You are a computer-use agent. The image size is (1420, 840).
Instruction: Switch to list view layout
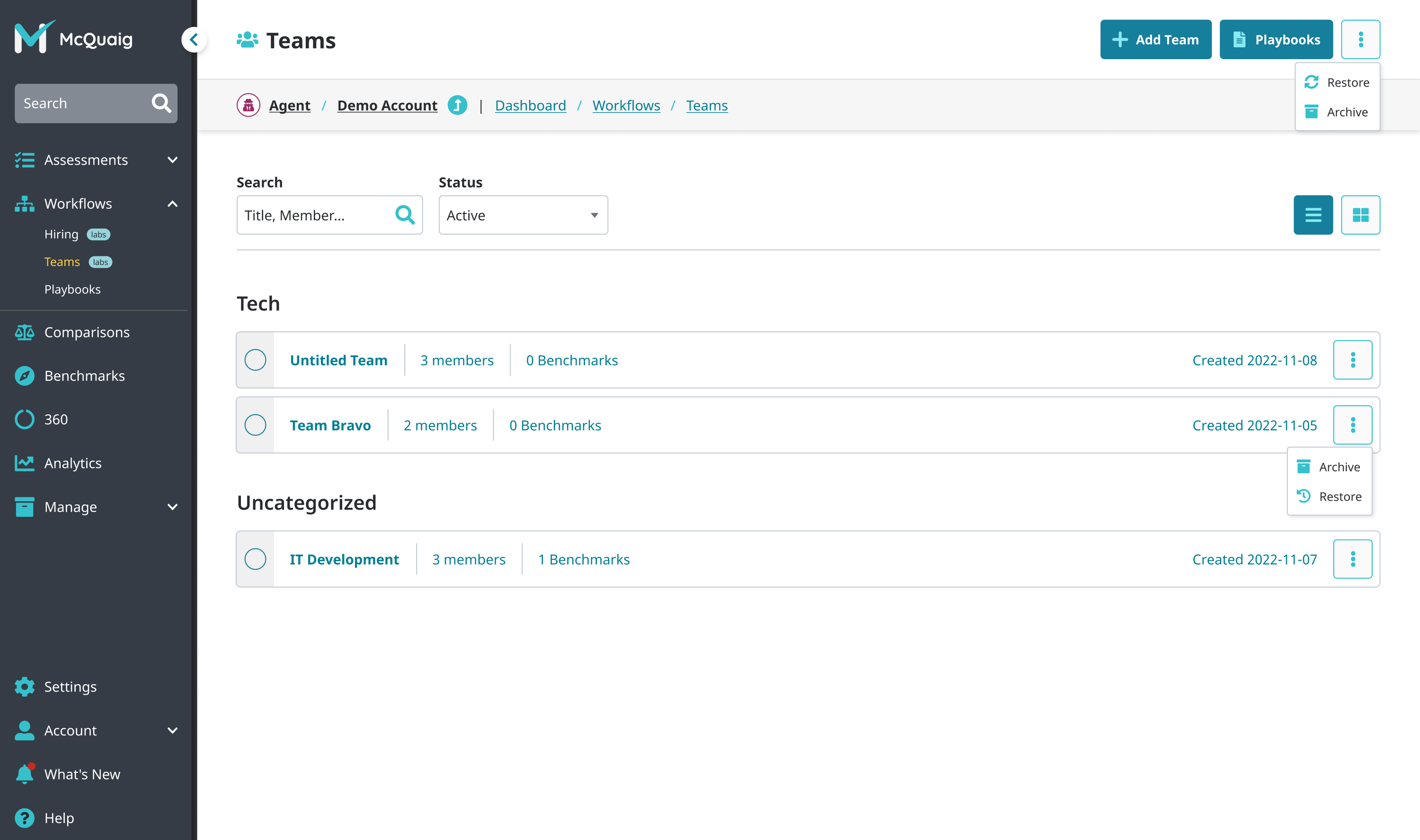click(1313, 215)
